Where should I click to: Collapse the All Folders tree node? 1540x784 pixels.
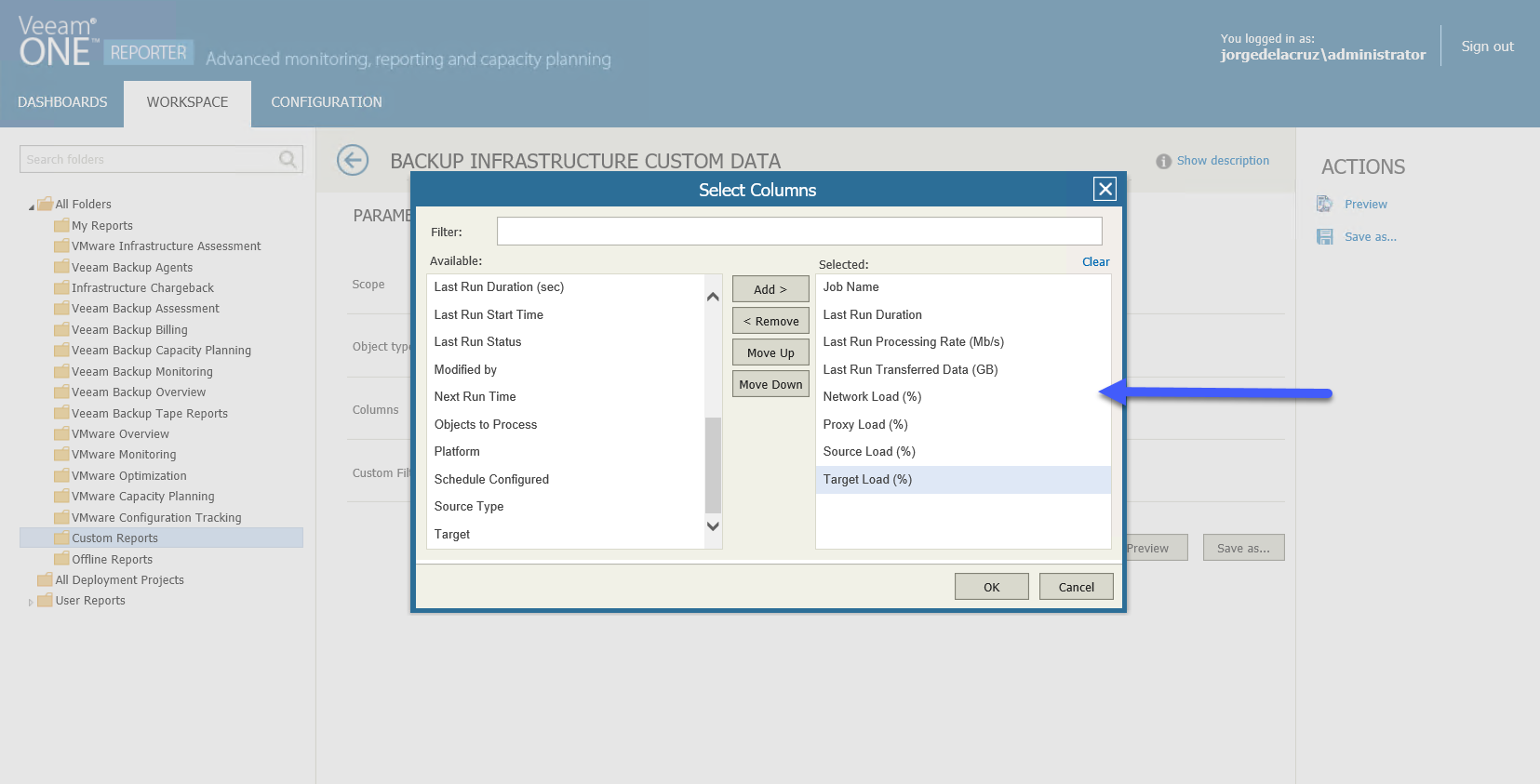(32, 206)
